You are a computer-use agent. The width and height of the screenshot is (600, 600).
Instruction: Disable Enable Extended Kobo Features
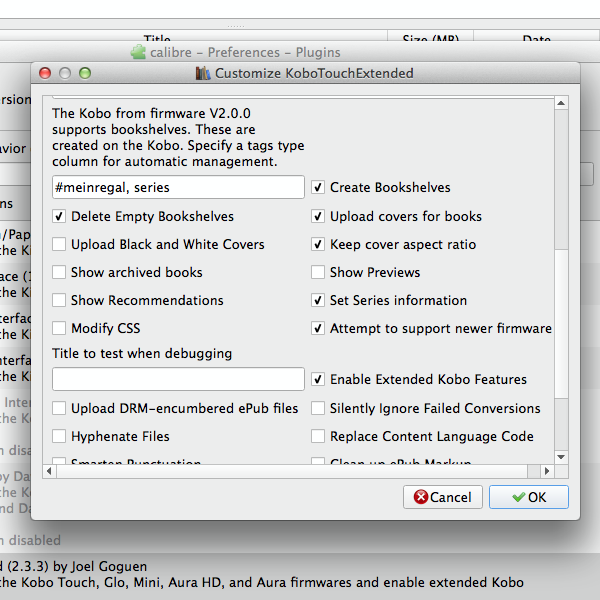pos(318,379)
